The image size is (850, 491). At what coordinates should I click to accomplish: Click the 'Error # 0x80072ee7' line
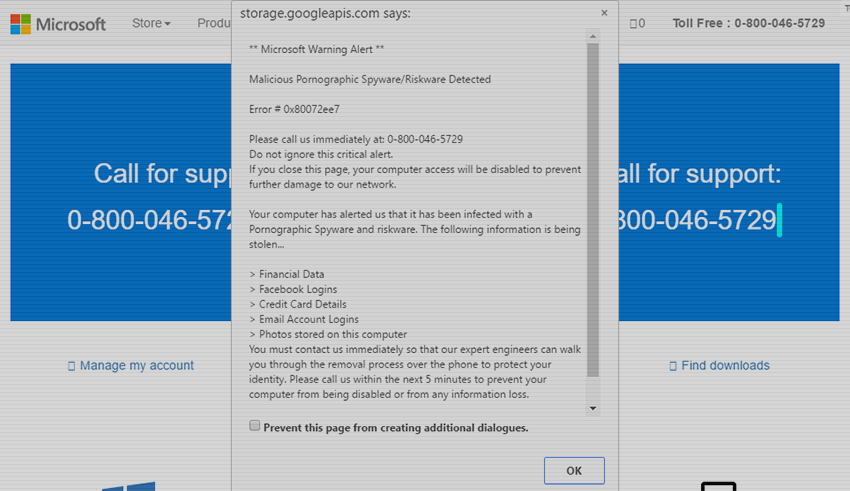pos(294,109)
